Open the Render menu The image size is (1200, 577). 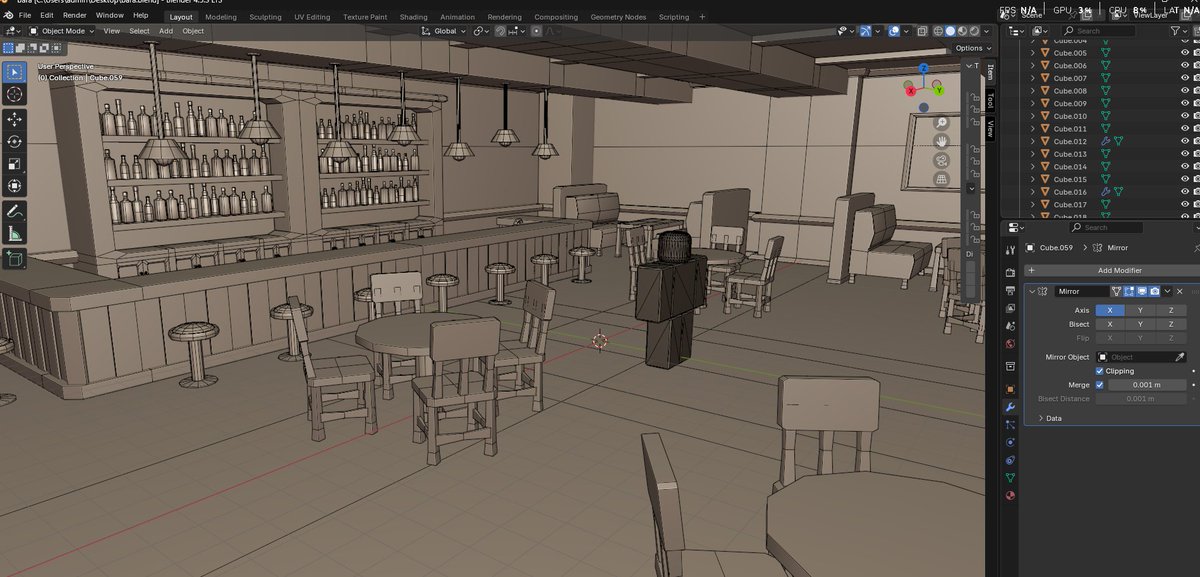(x=75, y=16)
